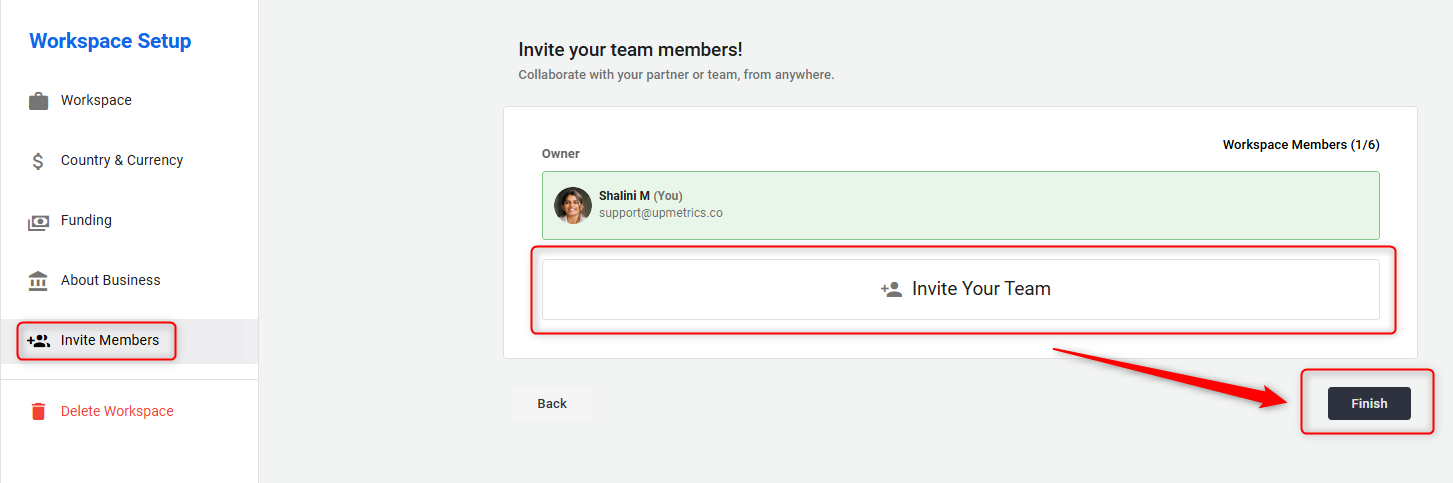Click Shalini M's profile avatar
This screenshot has width=1453, height=483.
pos(573,205)
